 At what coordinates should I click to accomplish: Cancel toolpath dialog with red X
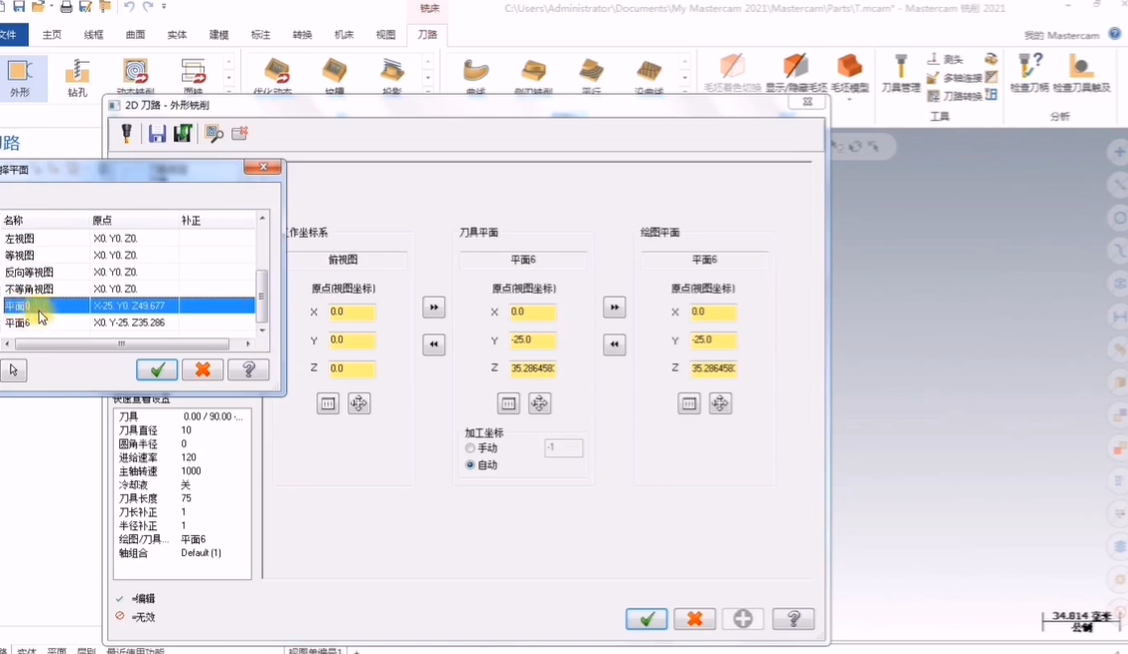pyautogui.click(x=695, y=619)
